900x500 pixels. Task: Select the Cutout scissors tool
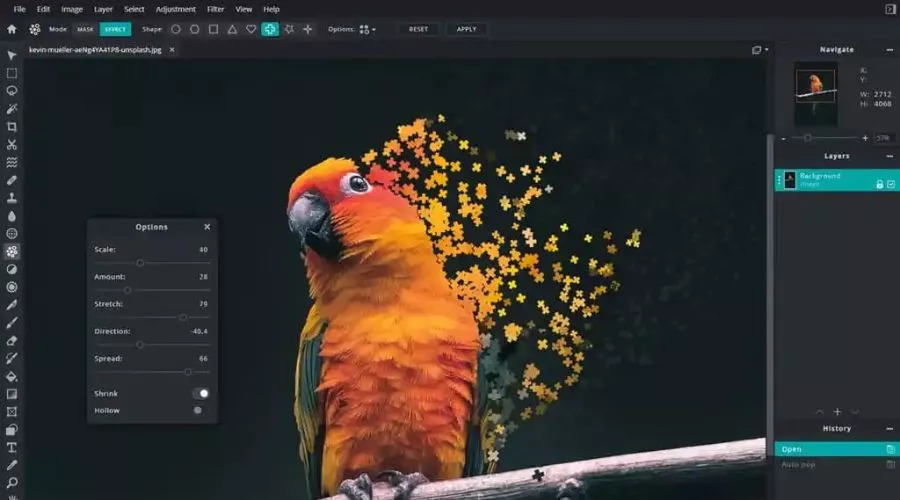point(11,144)
